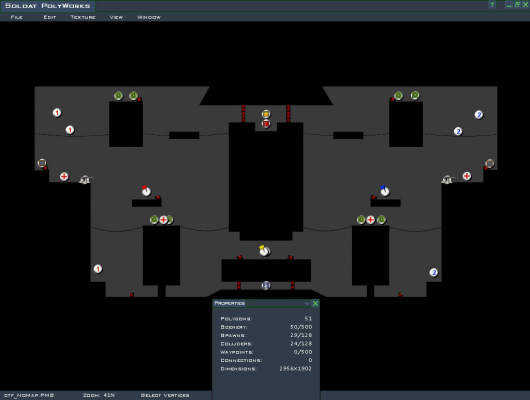This screenshot has height=400, width=530.
Task: Click the medkit spawn above left pillar
Action: pos(164,220)
